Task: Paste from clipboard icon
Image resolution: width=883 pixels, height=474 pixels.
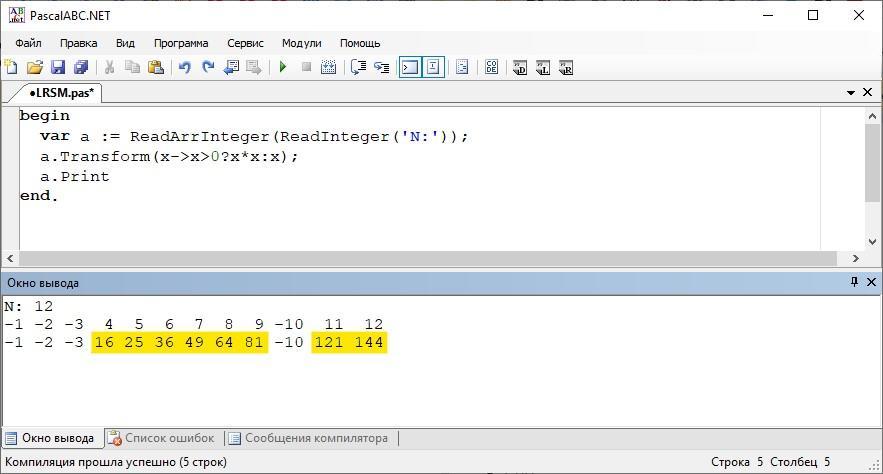Action: 155,68
